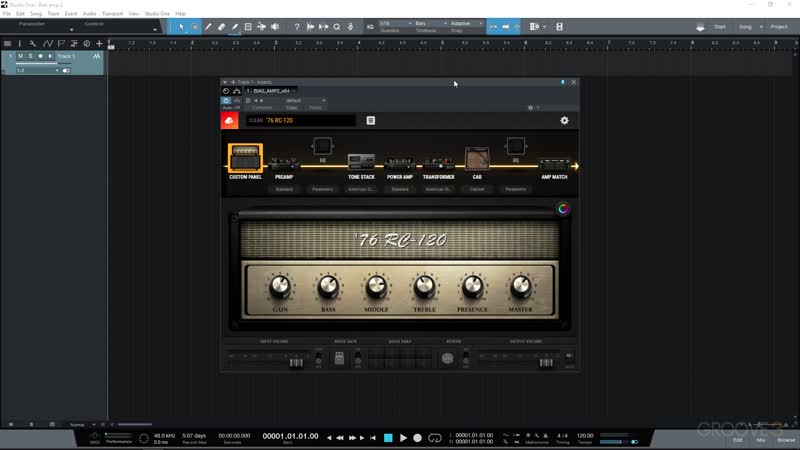This screenshot has height=450, width=800.
Task: Open the File menu
Action: (x=7, y=14)
